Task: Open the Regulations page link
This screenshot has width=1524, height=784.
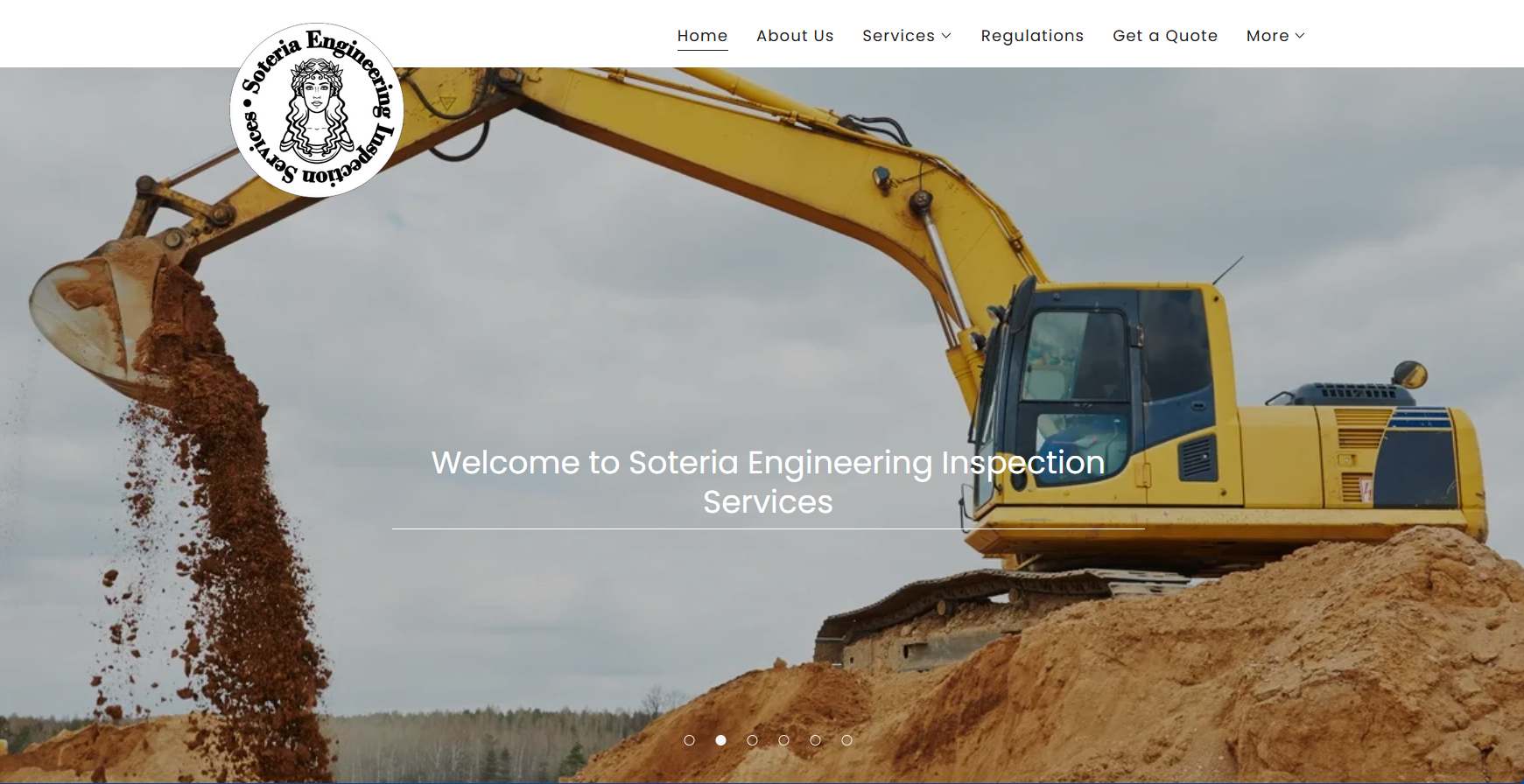Action: [1032, 36]
